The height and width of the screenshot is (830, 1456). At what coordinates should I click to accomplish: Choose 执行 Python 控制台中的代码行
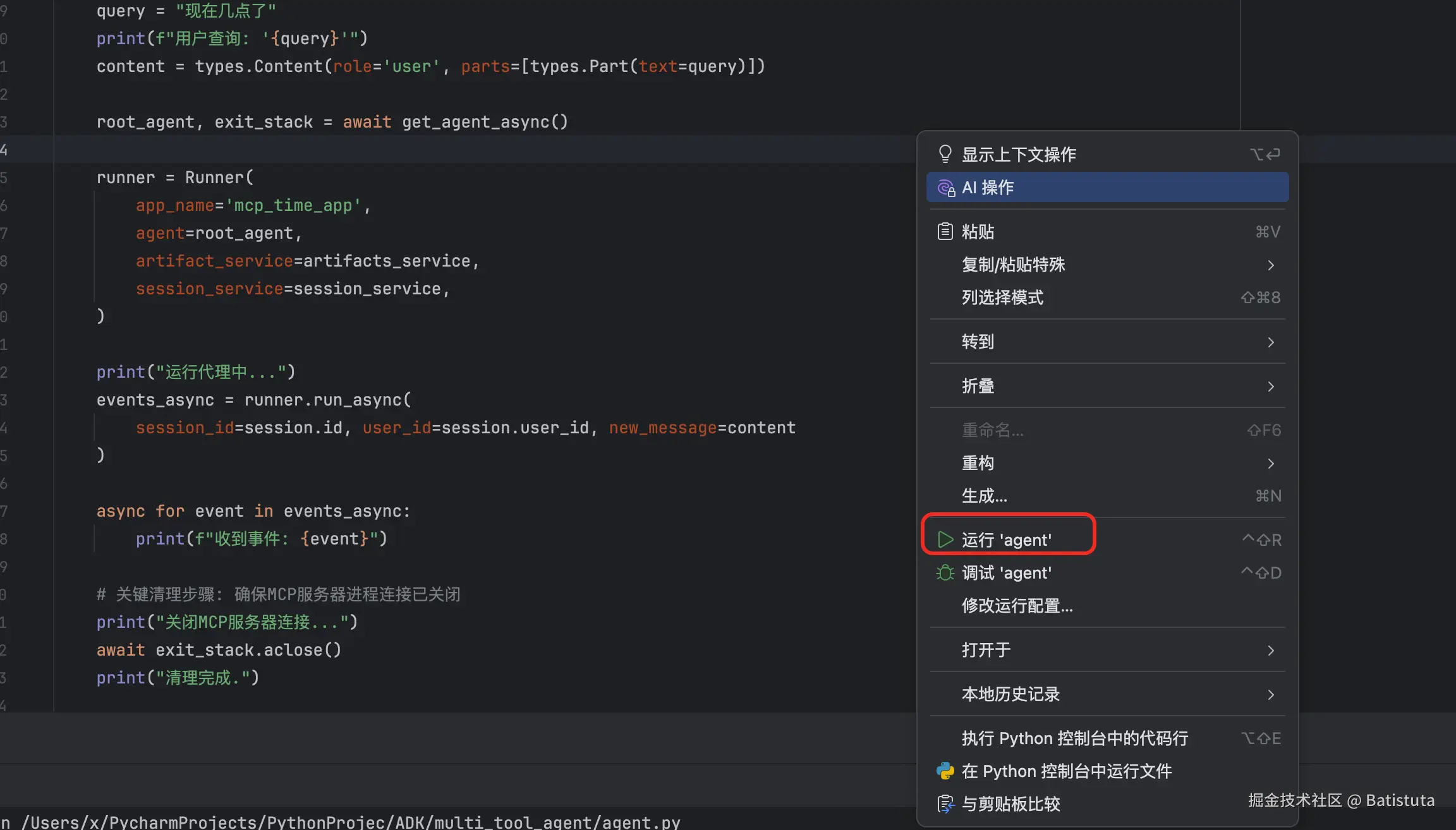pos(1074,738)
